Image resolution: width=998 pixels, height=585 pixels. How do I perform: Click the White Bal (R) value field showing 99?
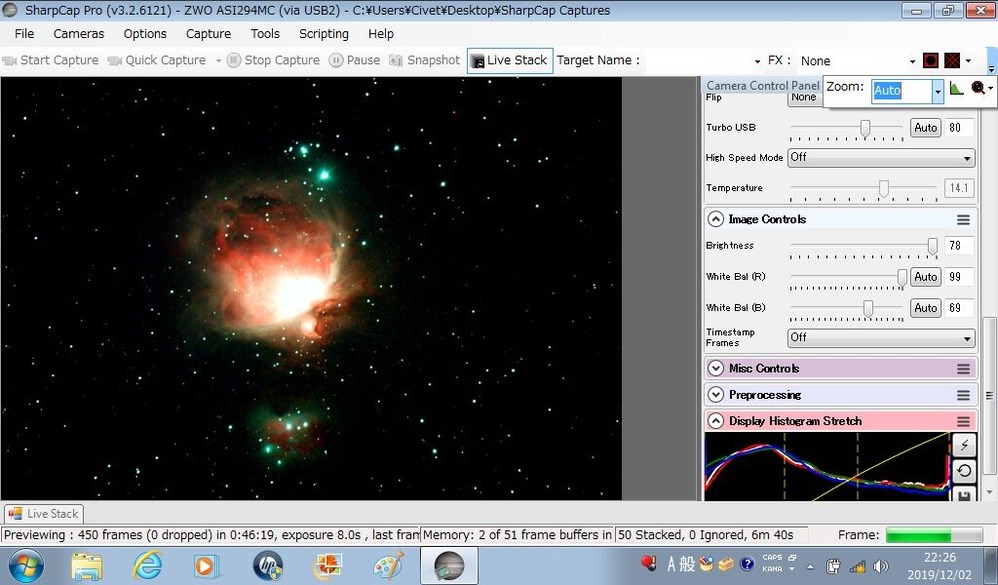(x=959, y=277)
